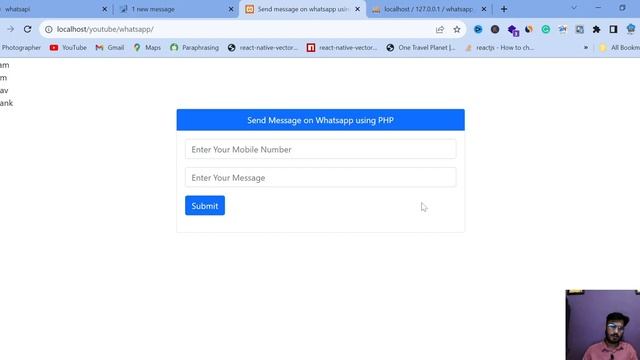The height and width of the screenshot is (360, 640).
Task: Close the Send message on whatsapp tab
Action: 358,9
